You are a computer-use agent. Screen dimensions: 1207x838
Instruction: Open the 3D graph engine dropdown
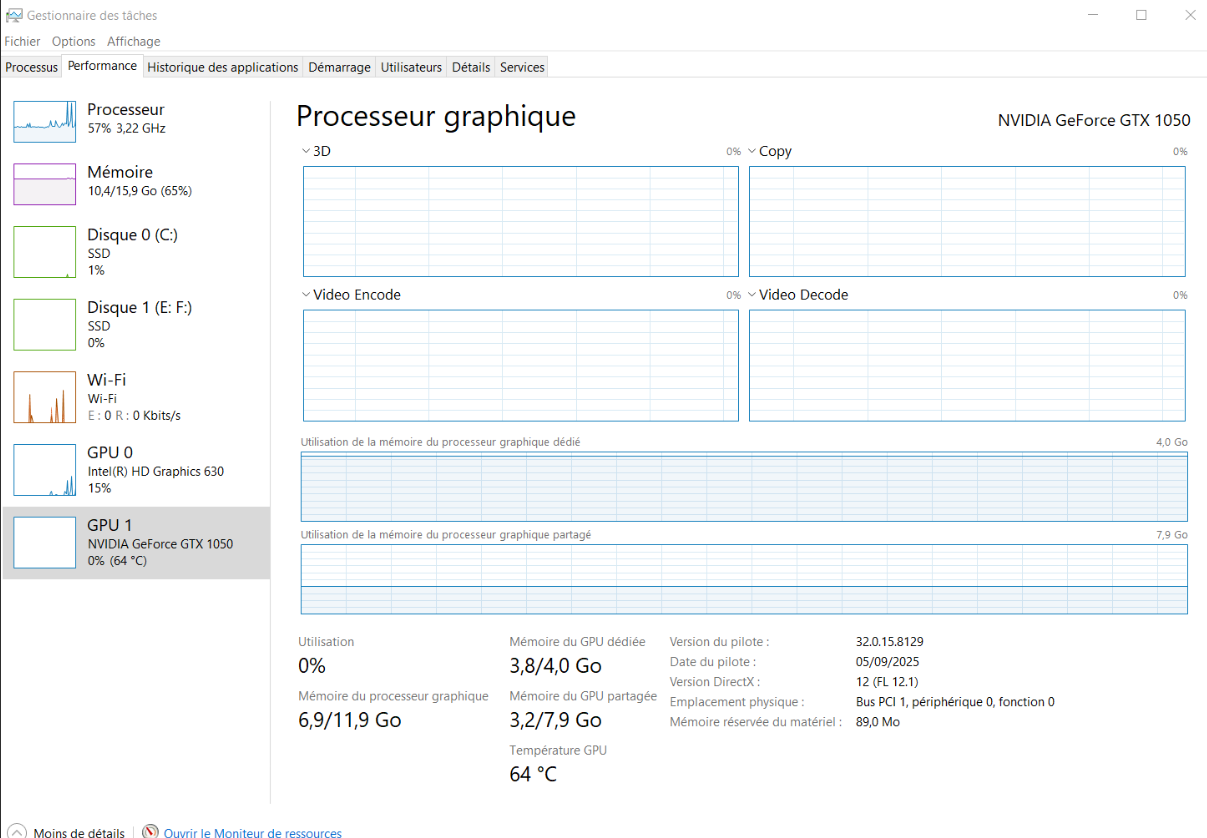pyautogui.click(x=306, y=151)
